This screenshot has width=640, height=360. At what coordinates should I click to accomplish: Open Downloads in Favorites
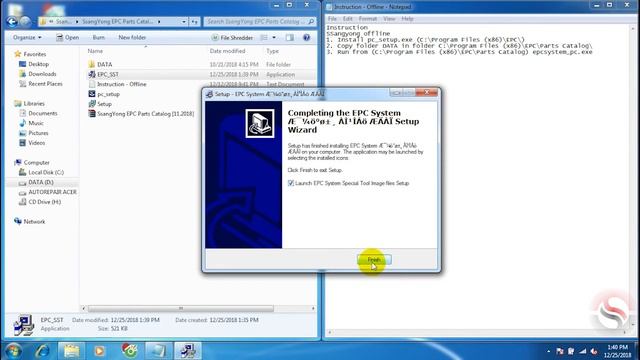pyautogui.click(x=42, y=74)
